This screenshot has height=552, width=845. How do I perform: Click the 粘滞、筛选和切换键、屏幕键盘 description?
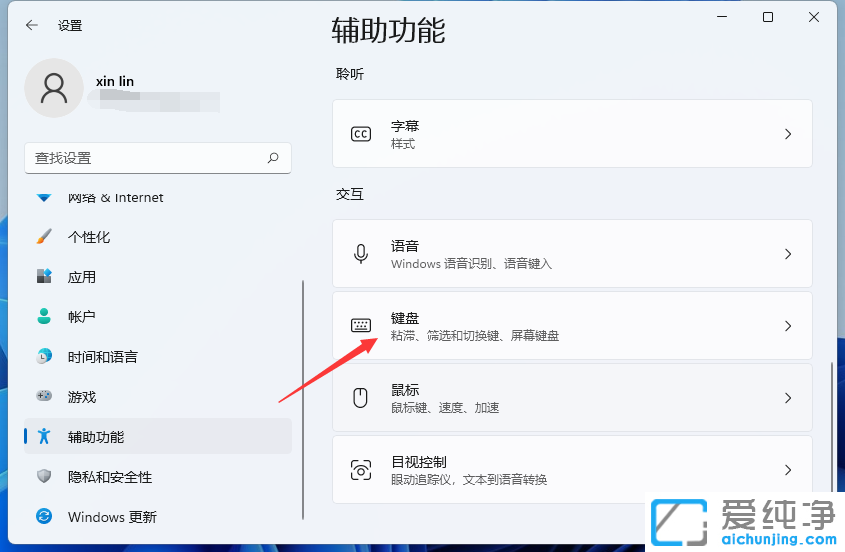(x=475, y=336)
